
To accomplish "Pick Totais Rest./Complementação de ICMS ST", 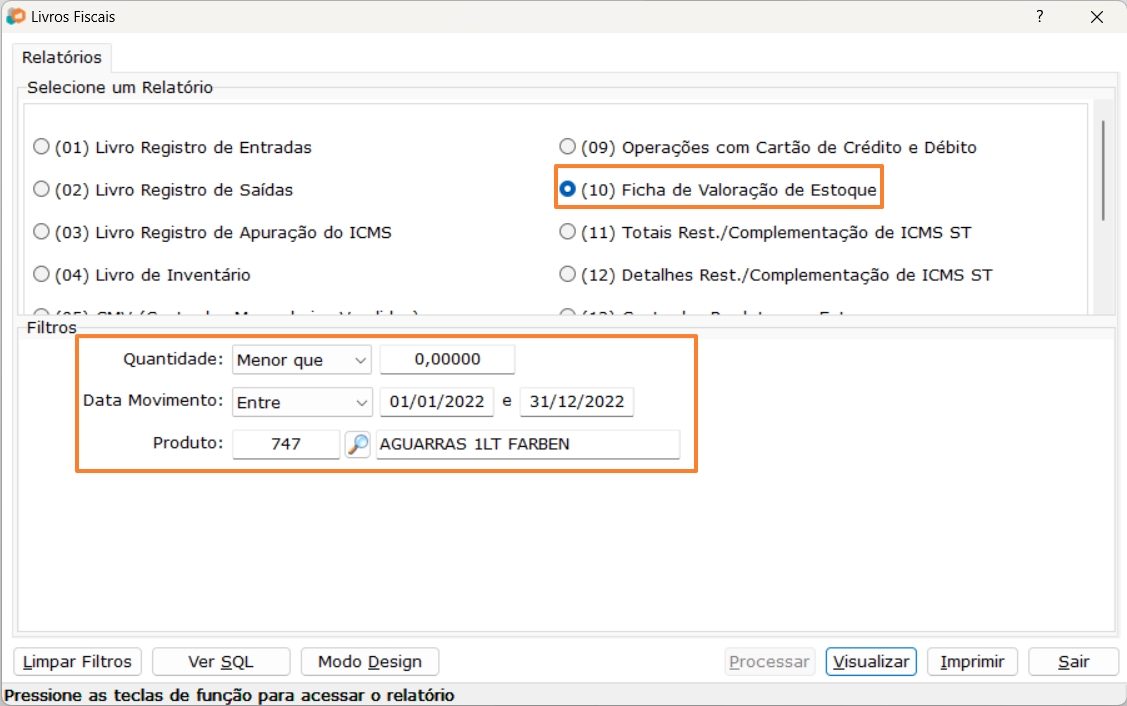I will (567, 232).
